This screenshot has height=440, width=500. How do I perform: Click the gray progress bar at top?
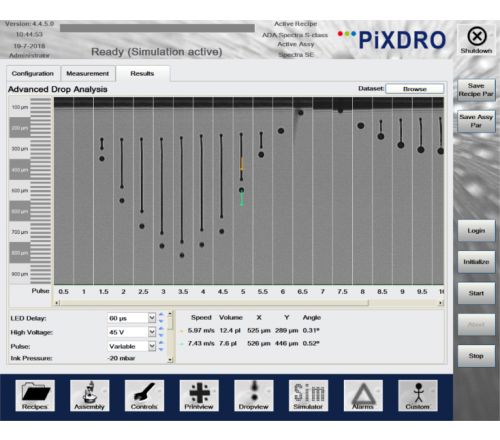(157, 28)
